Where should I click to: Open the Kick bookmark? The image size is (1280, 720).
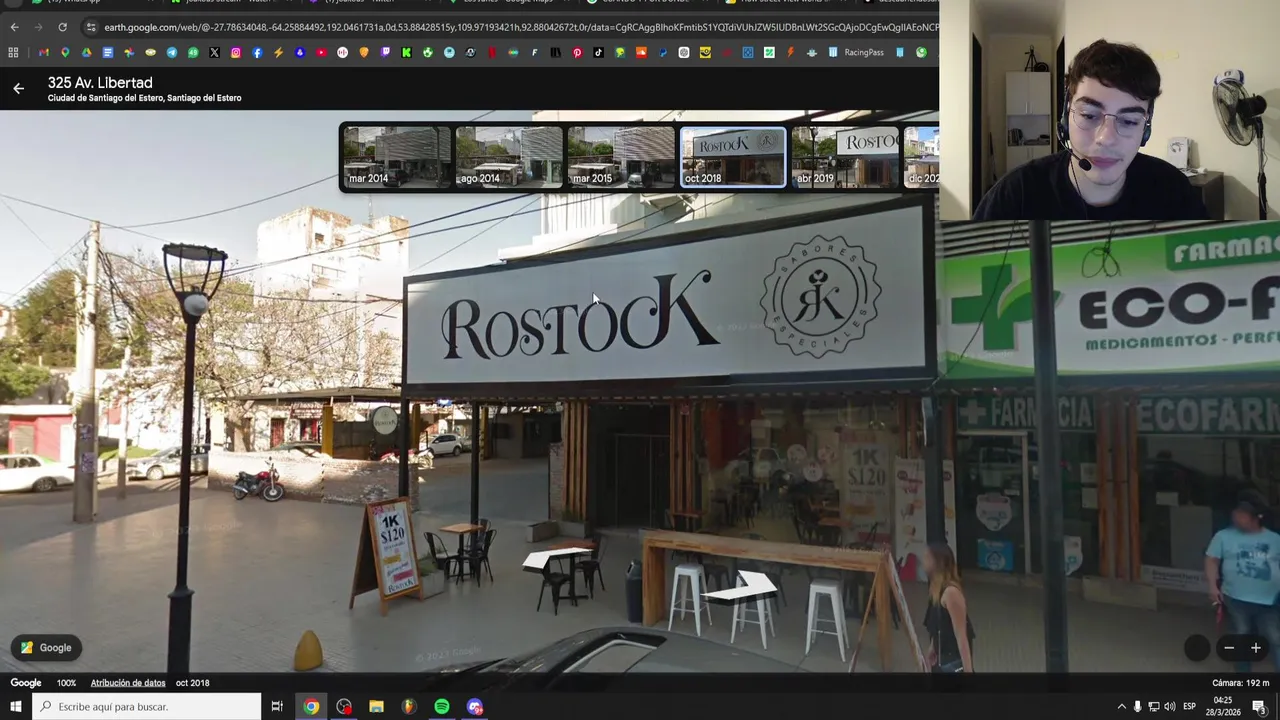coord(406,52)
